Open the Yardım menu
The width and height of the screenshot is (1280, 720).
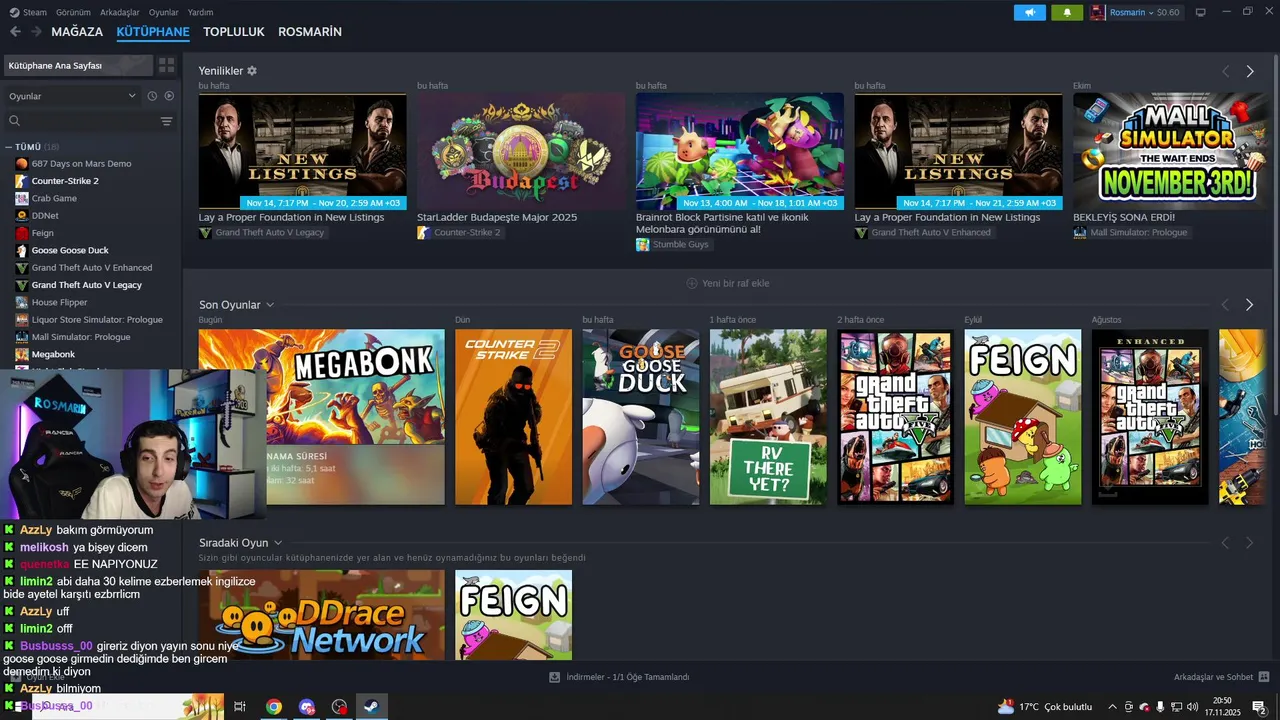tap(200, 12)
